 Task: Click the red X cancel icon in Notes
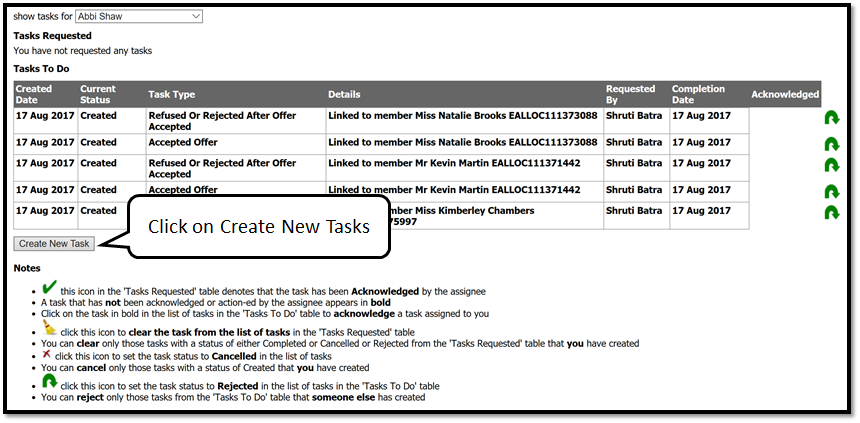pos(47,354)
